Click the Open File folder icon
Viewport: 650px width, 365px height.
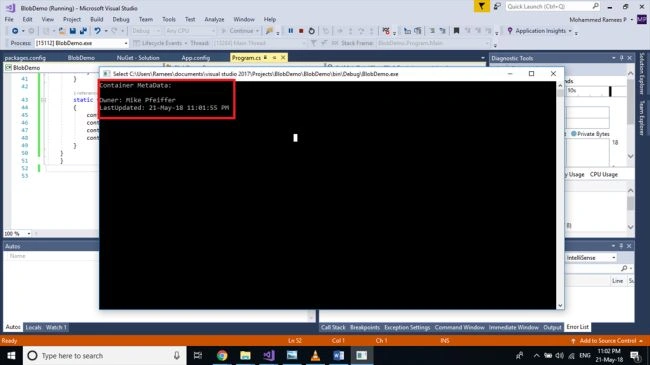62,31
